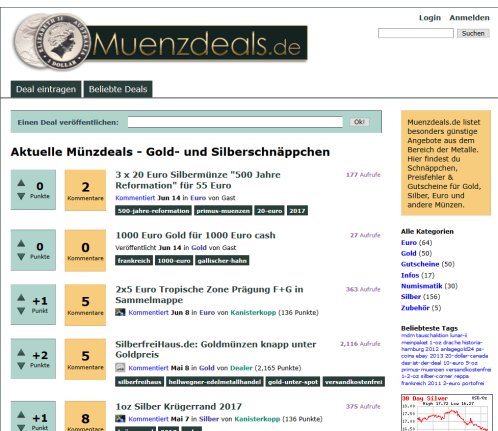Upvote the SilberfreiHaus.de Goldmünzen deal

click(21, 352)
